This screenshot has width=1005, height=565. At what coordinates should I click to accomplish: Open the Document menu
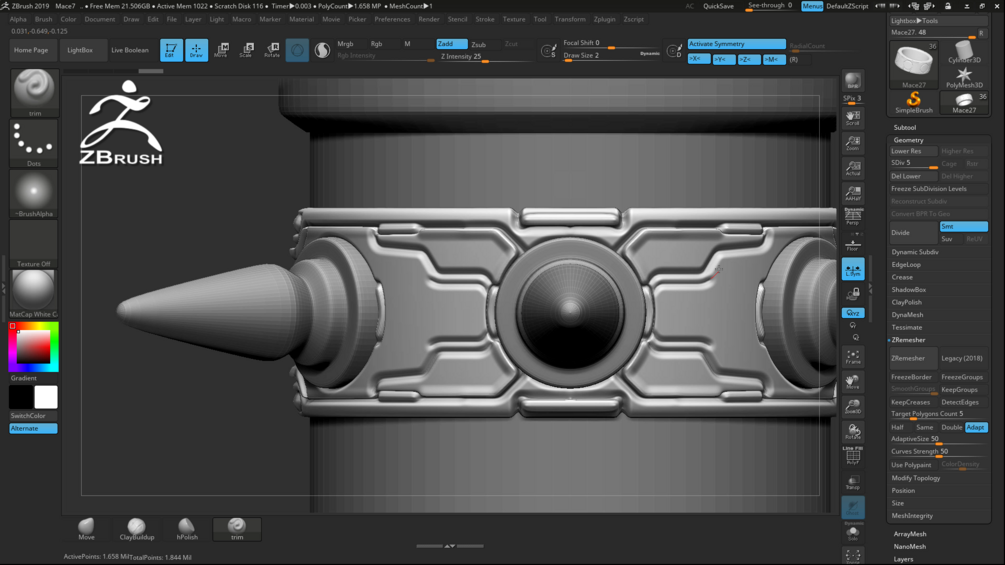tap(99, 19)
